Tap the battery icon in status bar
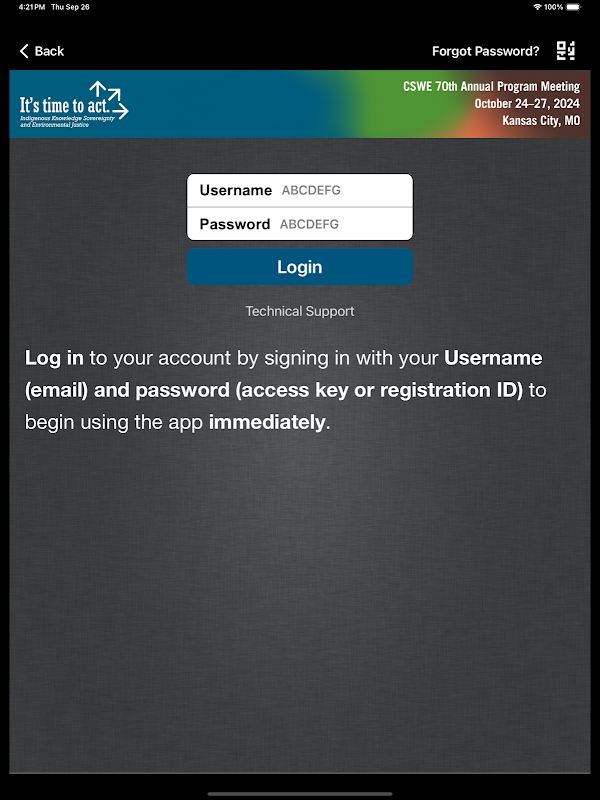 pyautogui.click(x=573, y=7)
